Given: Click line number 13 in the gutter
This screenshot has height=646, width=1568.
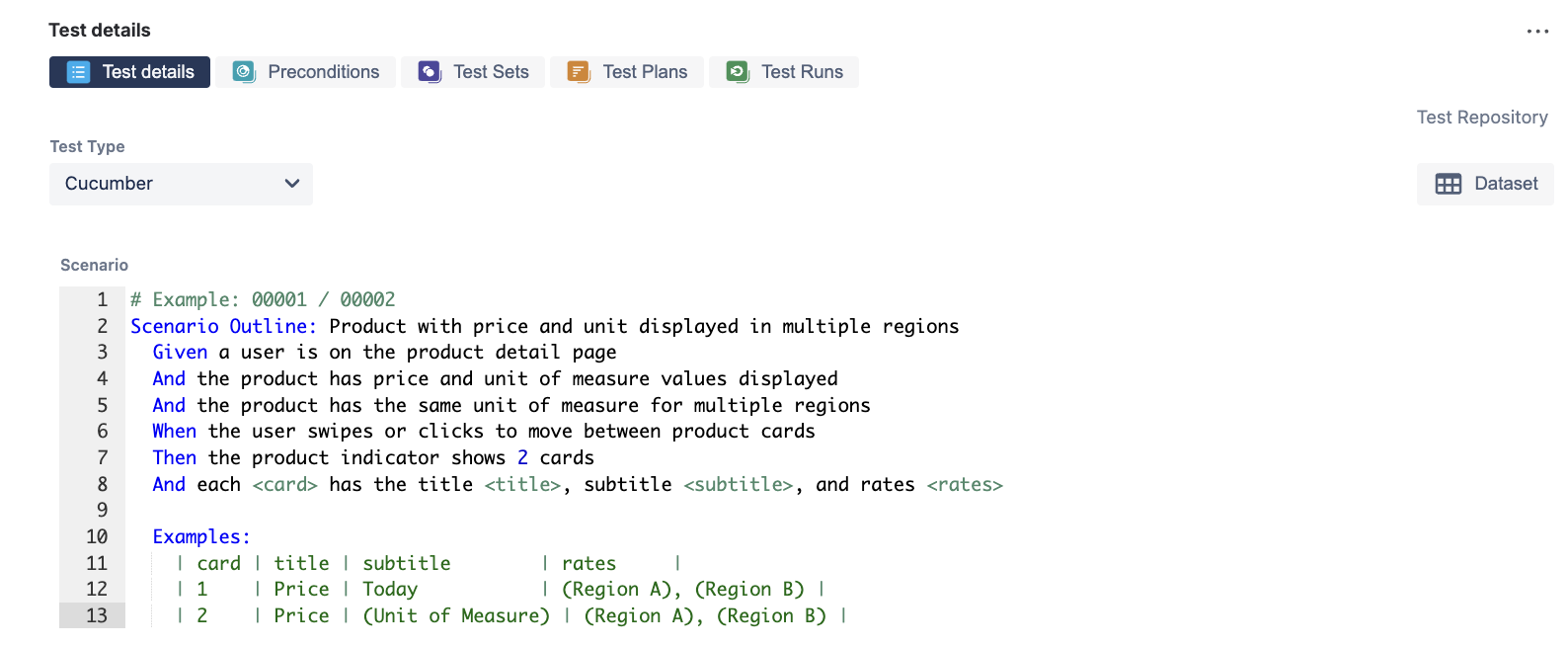Looking at the screenshot, I should (x=97, y=615).
